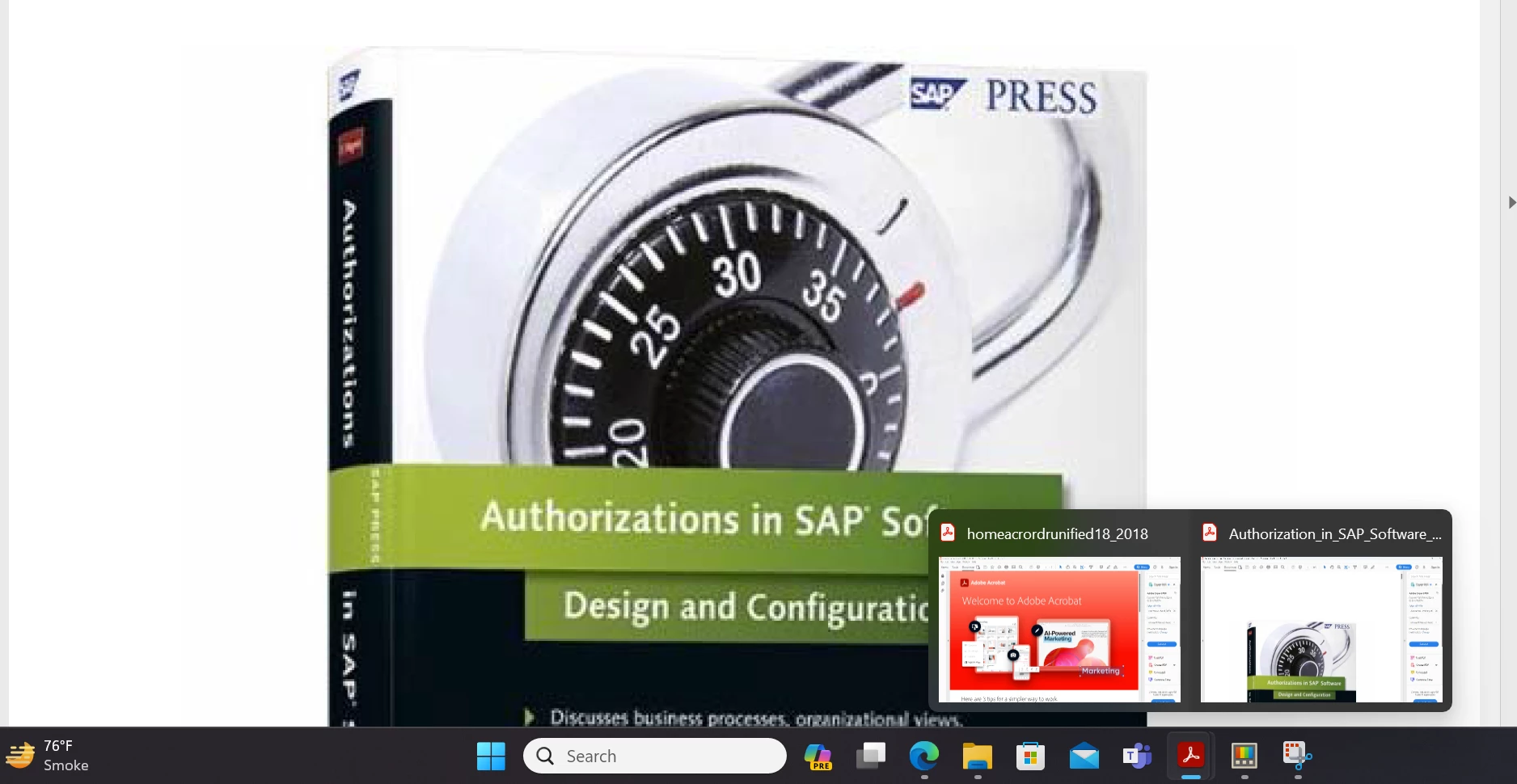
Task: Open the Snipping Tool from the taskbar
Action: (x=1298, y=757)
